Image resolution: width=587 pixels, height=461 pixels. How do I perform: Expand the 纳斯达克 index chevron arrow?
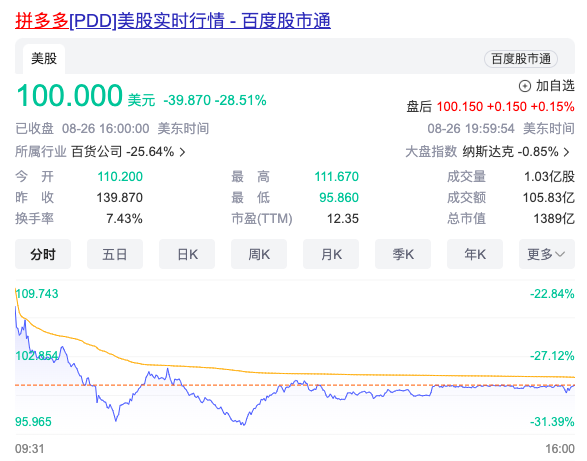click(566, 152)
